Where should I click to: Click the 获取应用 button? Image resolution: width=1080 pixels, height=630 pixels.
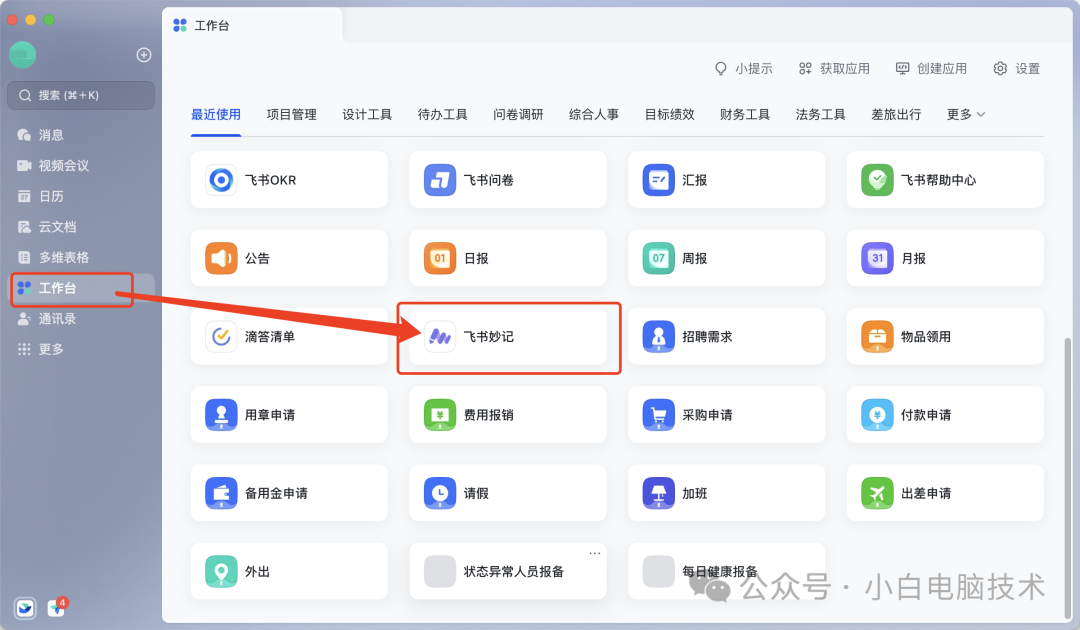click(x=834, y=68)
